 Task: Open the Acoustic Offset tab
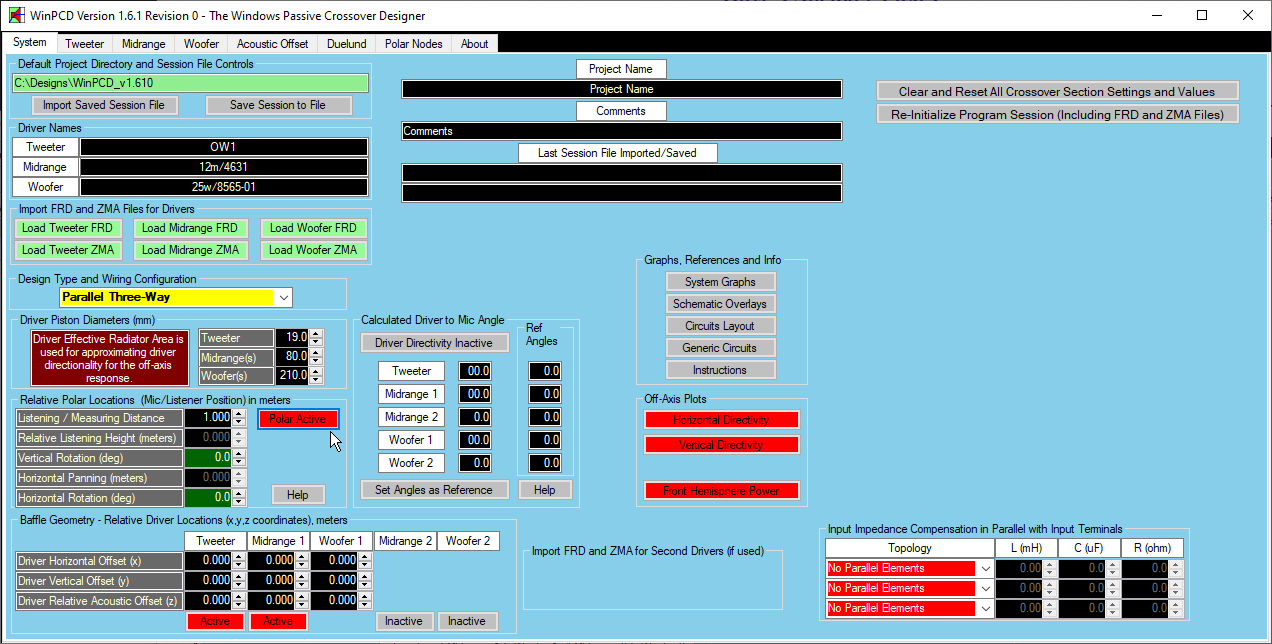point(272,44)
